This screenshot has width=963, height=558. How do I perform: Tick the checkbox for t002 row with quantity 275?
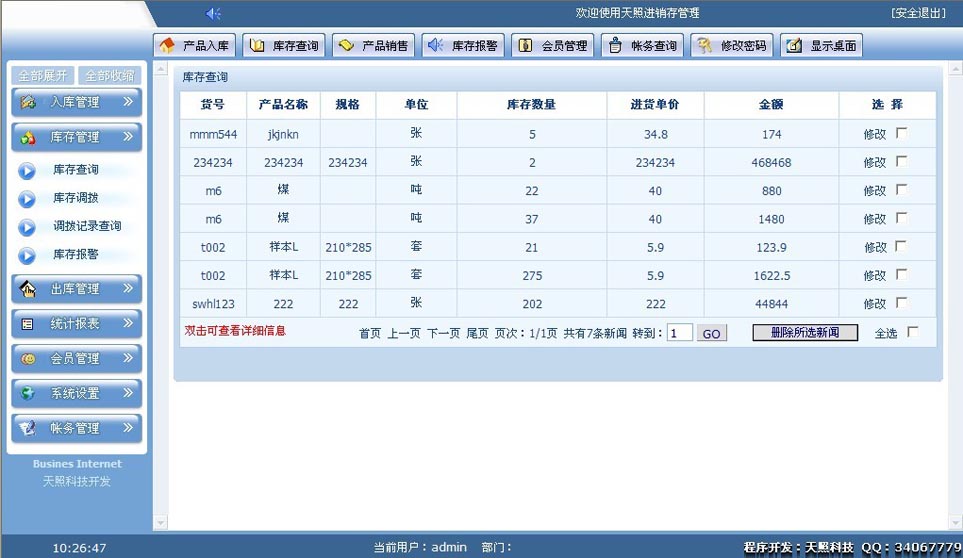coord(902,274)
